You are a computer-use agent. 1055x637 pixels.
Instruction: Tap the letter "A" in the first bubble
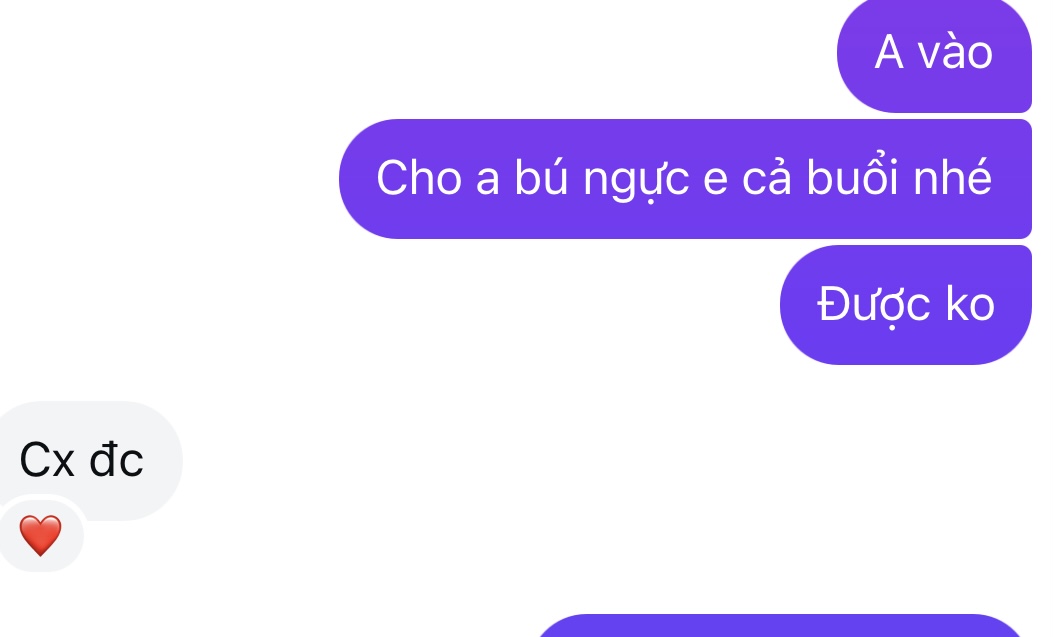point(889,52)
